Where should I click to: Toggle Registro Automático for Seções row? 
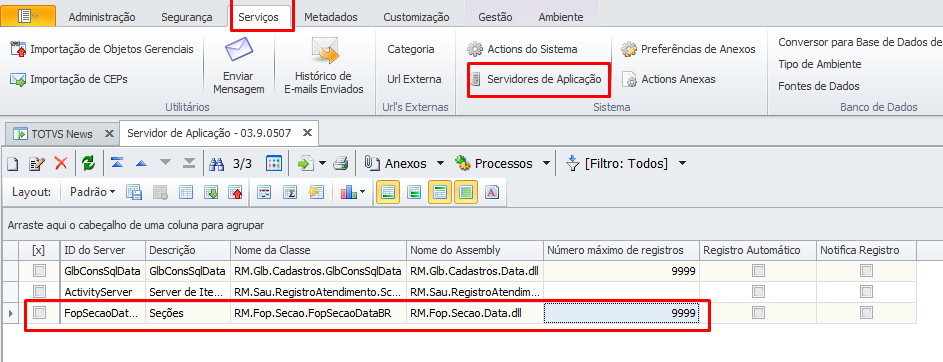[x=758, y=313]
